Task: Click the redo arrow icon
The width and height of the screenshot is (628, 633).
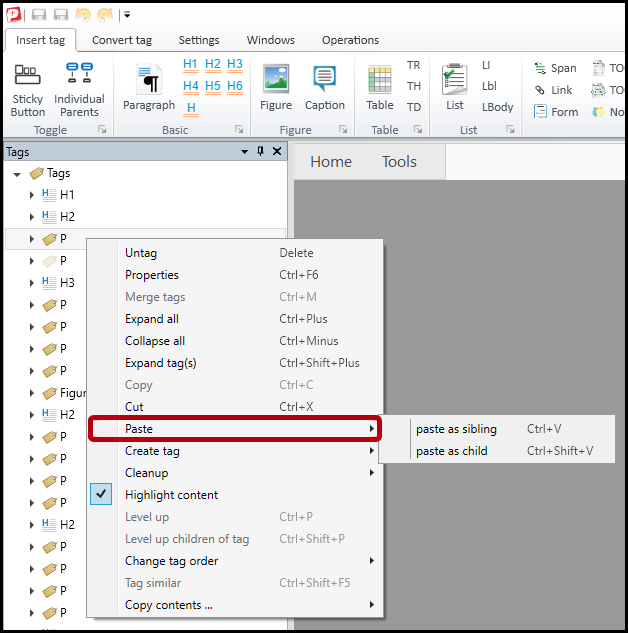Action: 105,15
